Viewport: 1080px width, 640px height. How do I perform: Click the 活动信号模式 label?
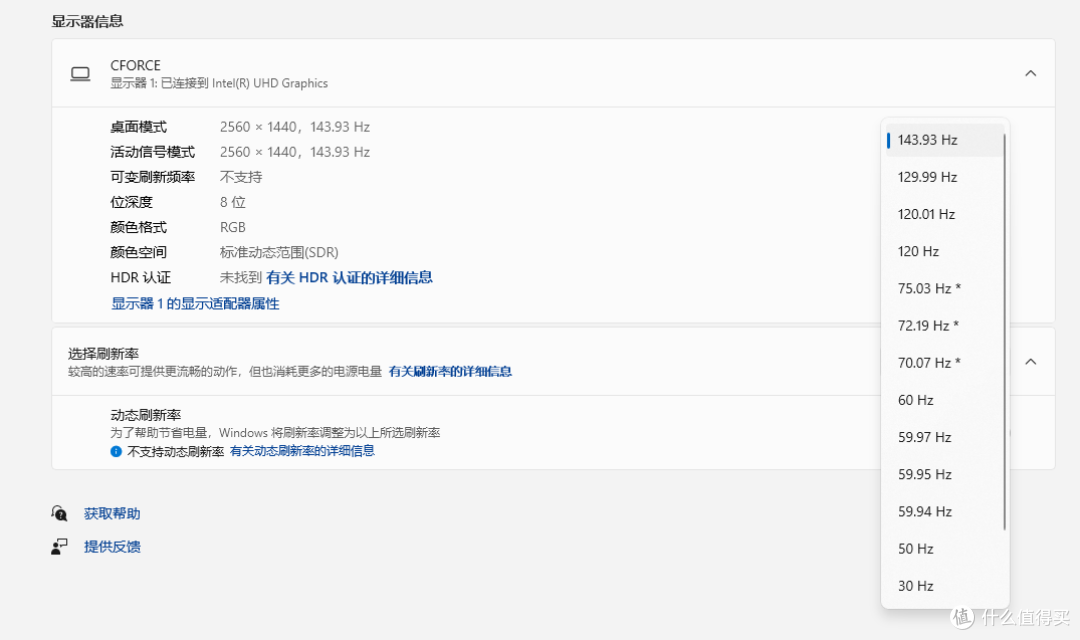152,152
